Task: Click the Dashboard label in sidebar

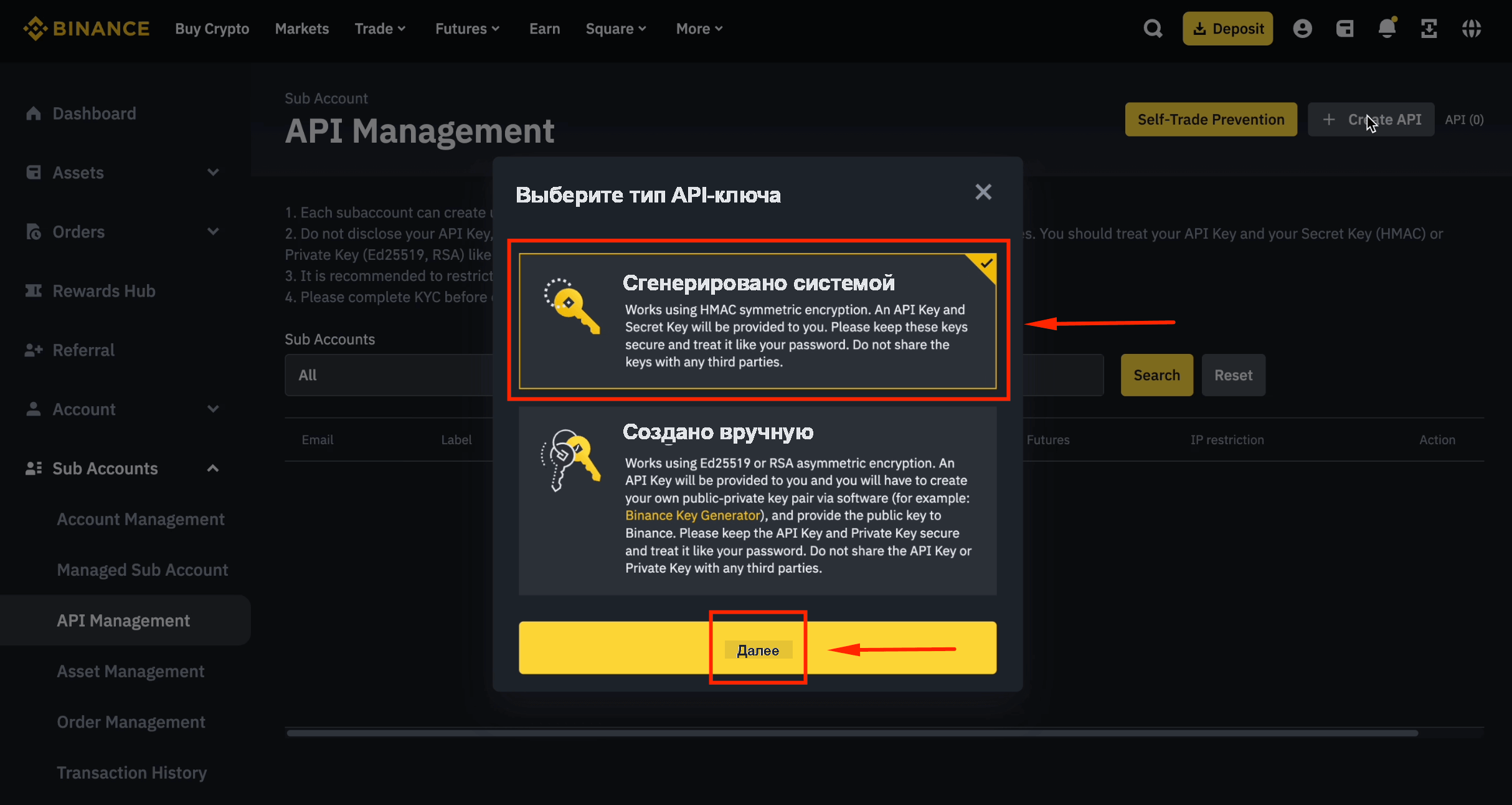Action: (94, 113)
